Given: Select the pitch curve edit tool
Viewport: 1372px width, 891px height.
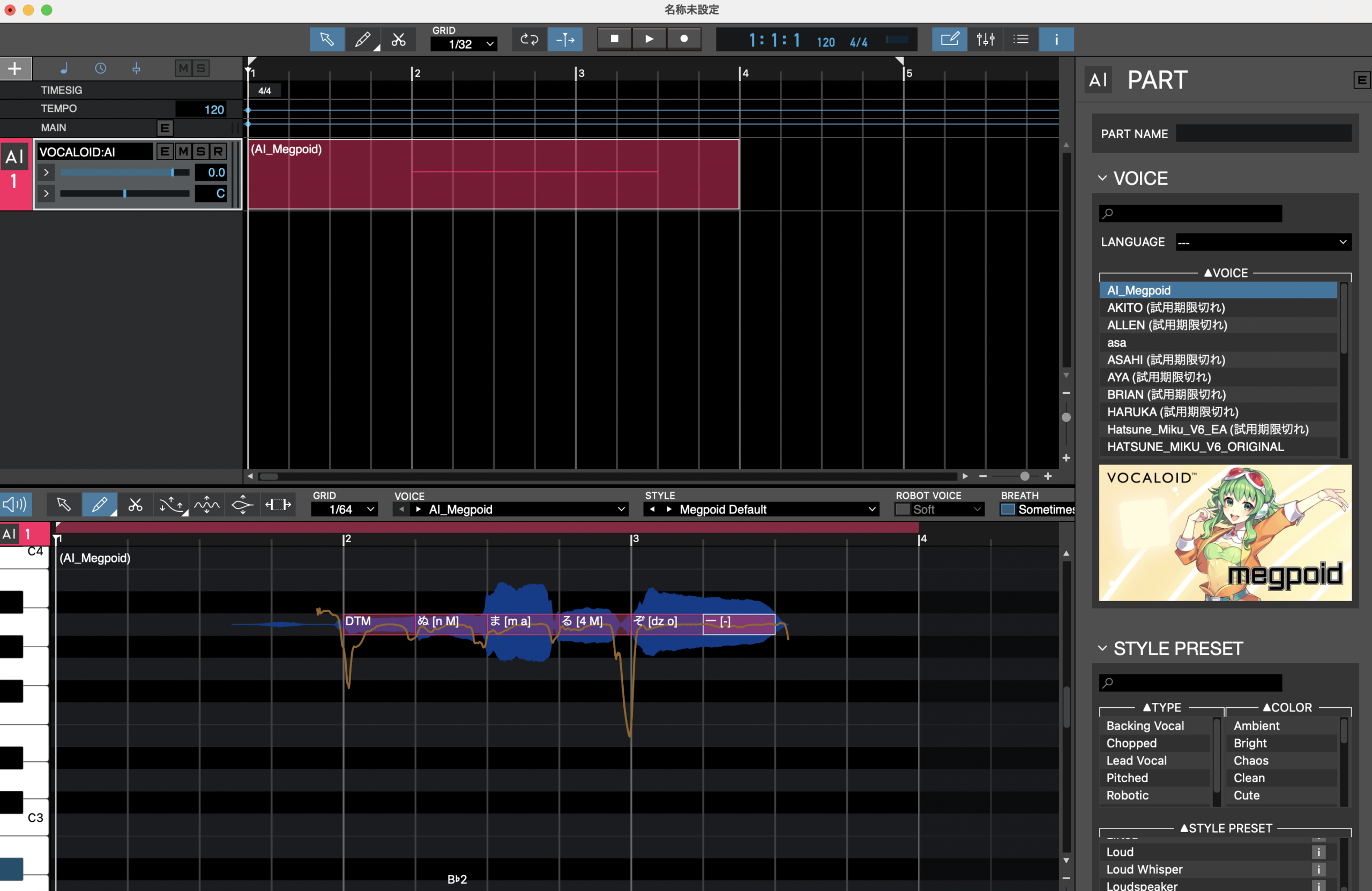Looking at the screenshot, I should click(x=171, y=505).
